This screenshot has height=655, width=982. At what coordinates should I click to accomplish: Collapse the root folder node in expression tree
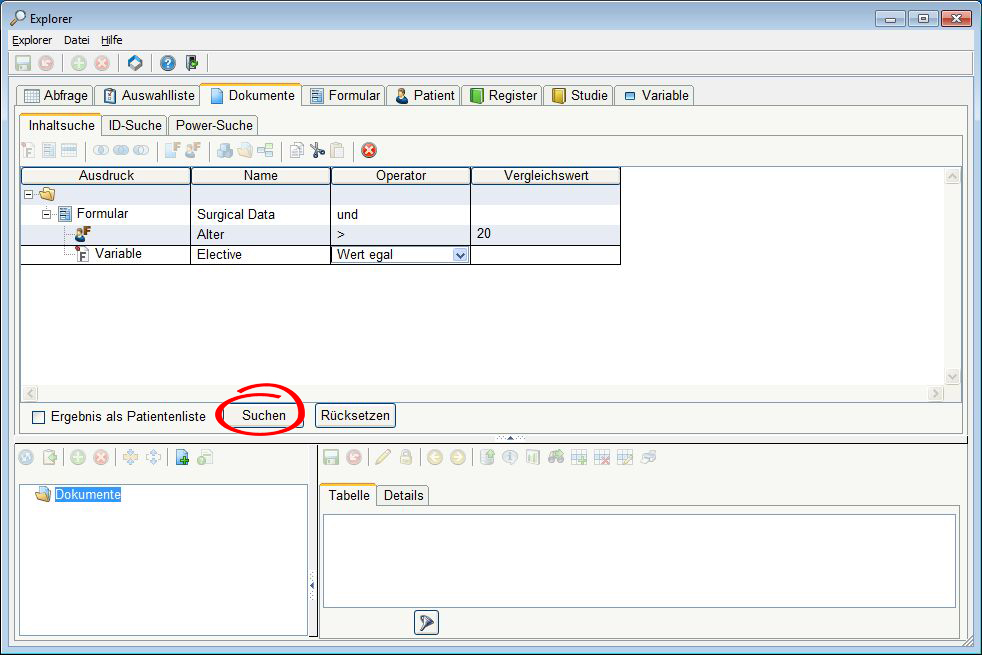28,194
